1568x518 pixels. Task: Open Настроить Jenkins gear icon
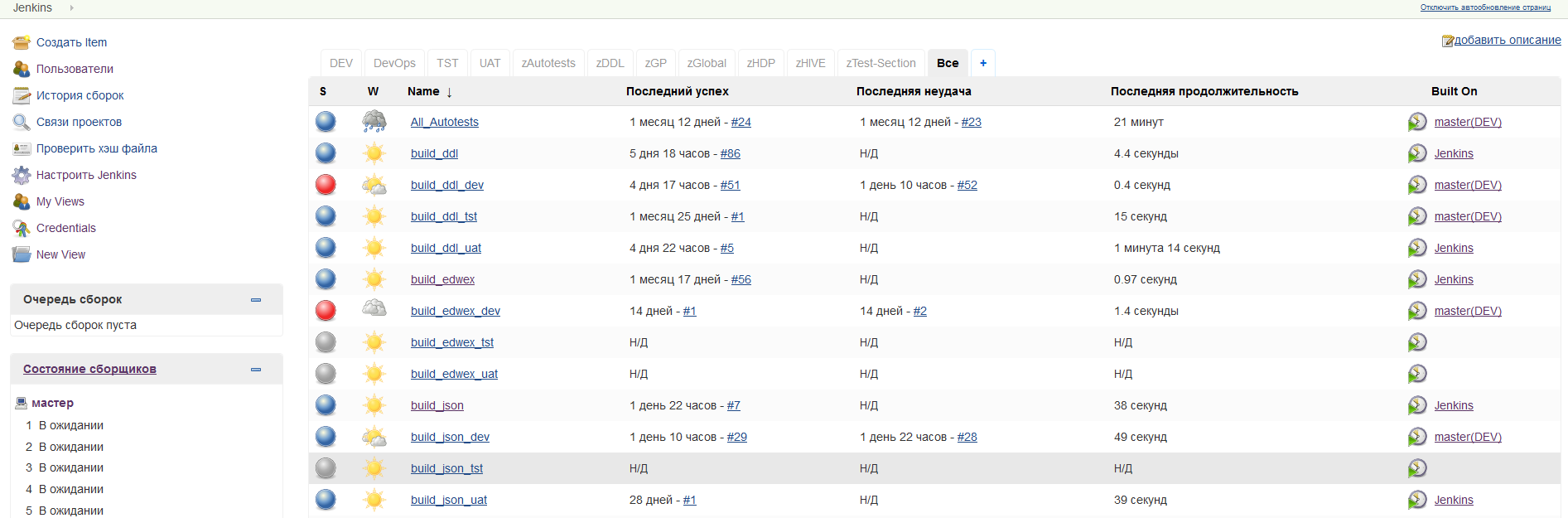tap(22, 175)
